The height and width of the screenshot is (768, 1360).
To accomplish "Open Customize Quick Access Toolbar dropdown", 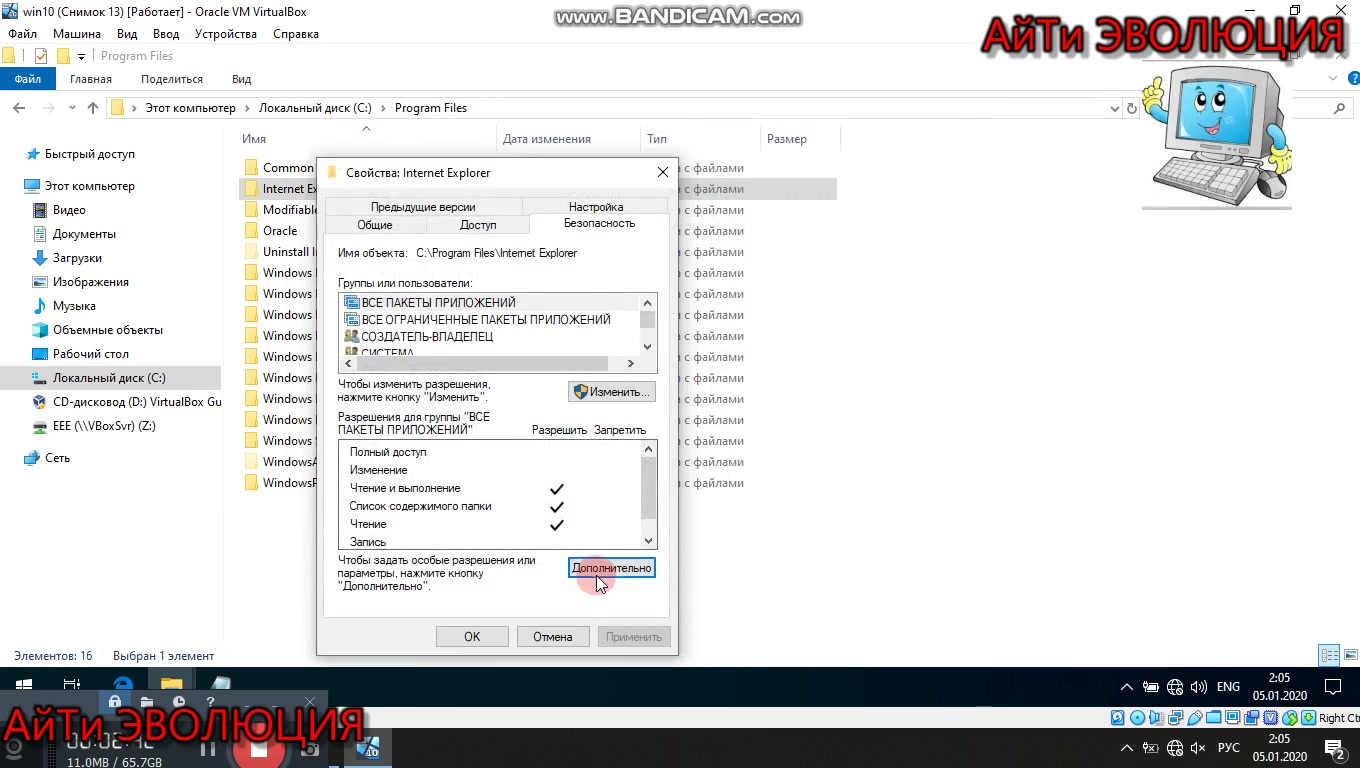I will pos(81,56).
